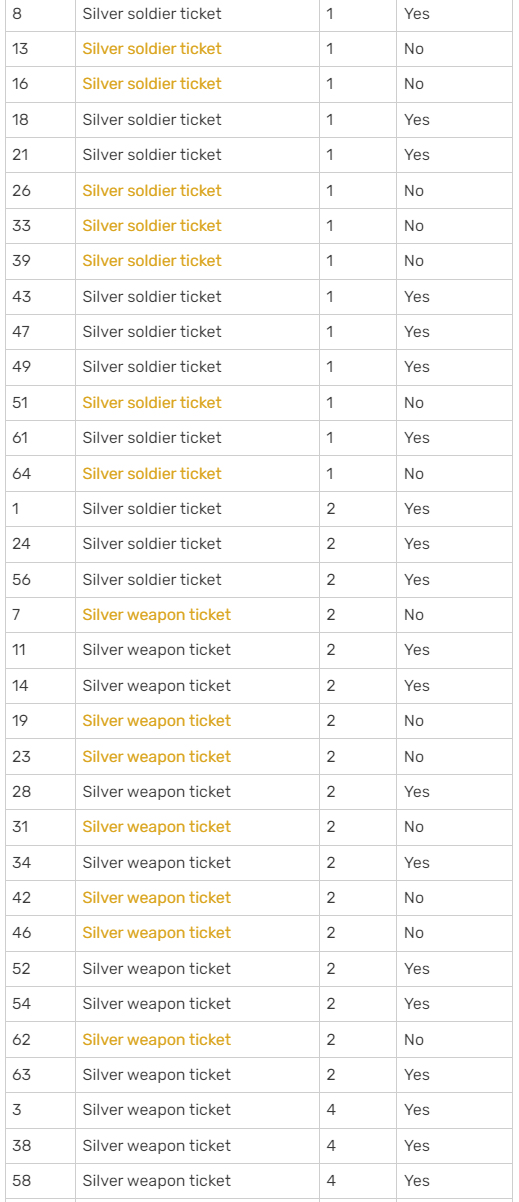The image size is (519, 1202).
Task: Click quantity 4 cell in row 3
Action: pos(358,1110)
